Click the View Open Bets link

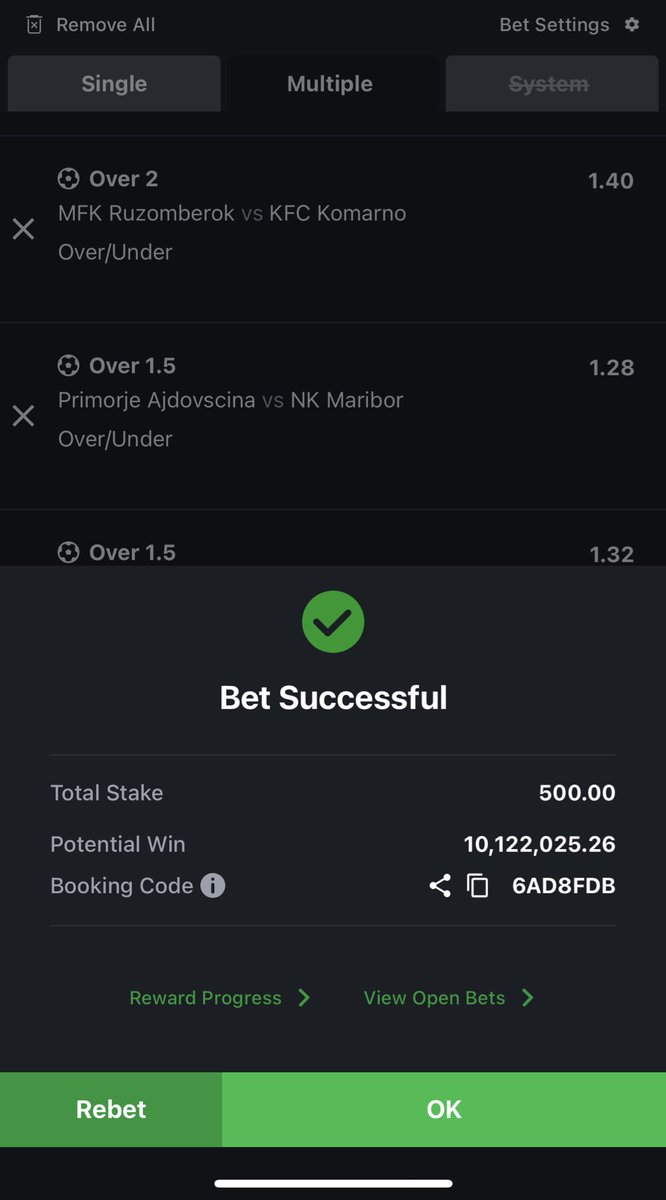(434, 998)
